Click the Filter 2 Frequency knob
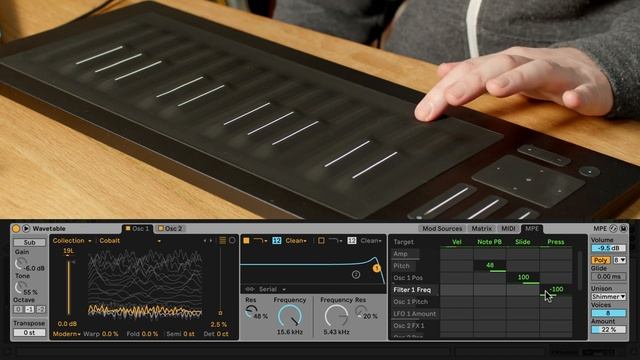Screen dimensions: 640x360 click(337, 316)
